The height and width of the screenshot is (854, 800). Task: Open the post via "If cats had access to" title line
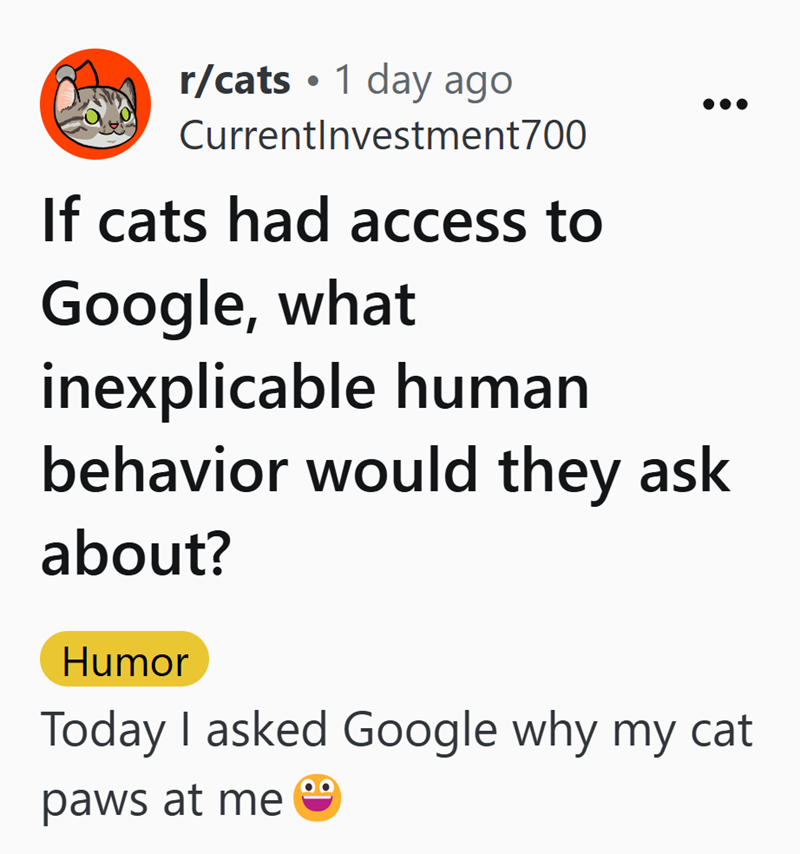pyautogui.click(x=322, y=221)
